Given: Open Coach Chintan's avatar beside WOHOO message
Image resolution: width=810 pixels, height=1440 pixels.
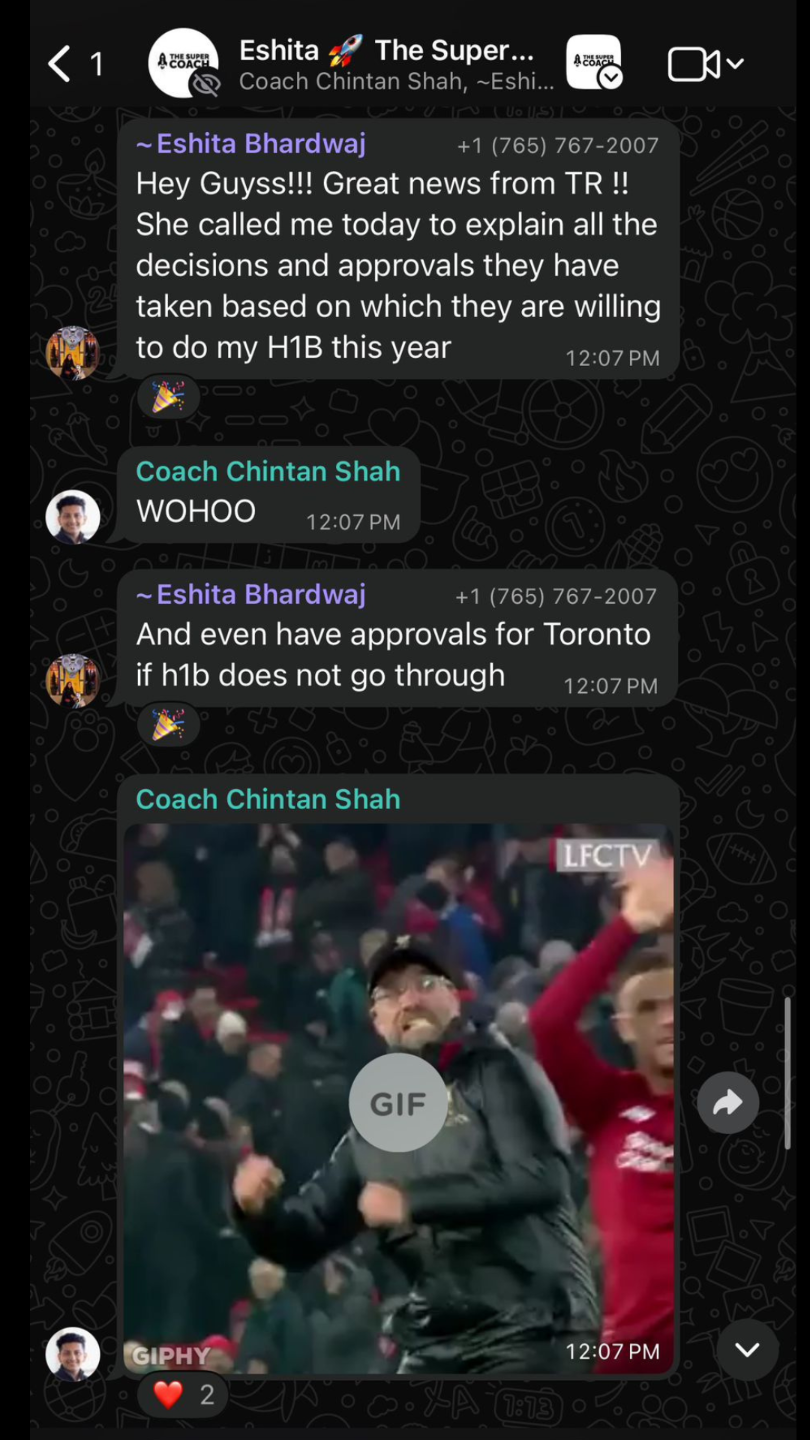Looking at the screenshot, I should [x=73, y=516].
